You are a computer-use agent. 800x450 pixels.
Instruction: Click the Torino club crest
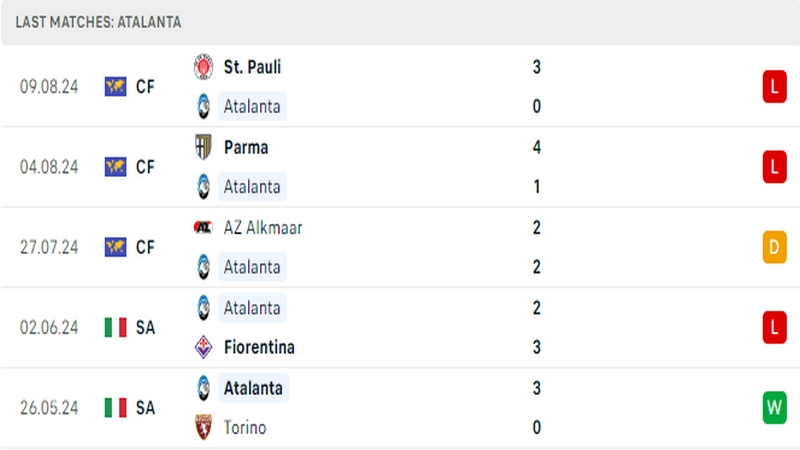(x=203, y=427)
